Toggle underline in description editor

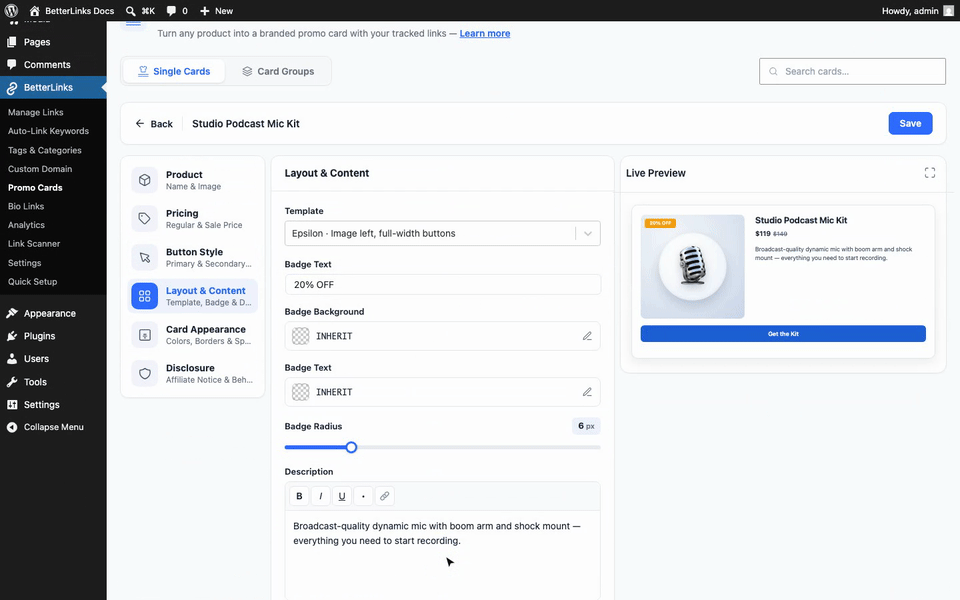pyautogui.click(x=342, y=496)
